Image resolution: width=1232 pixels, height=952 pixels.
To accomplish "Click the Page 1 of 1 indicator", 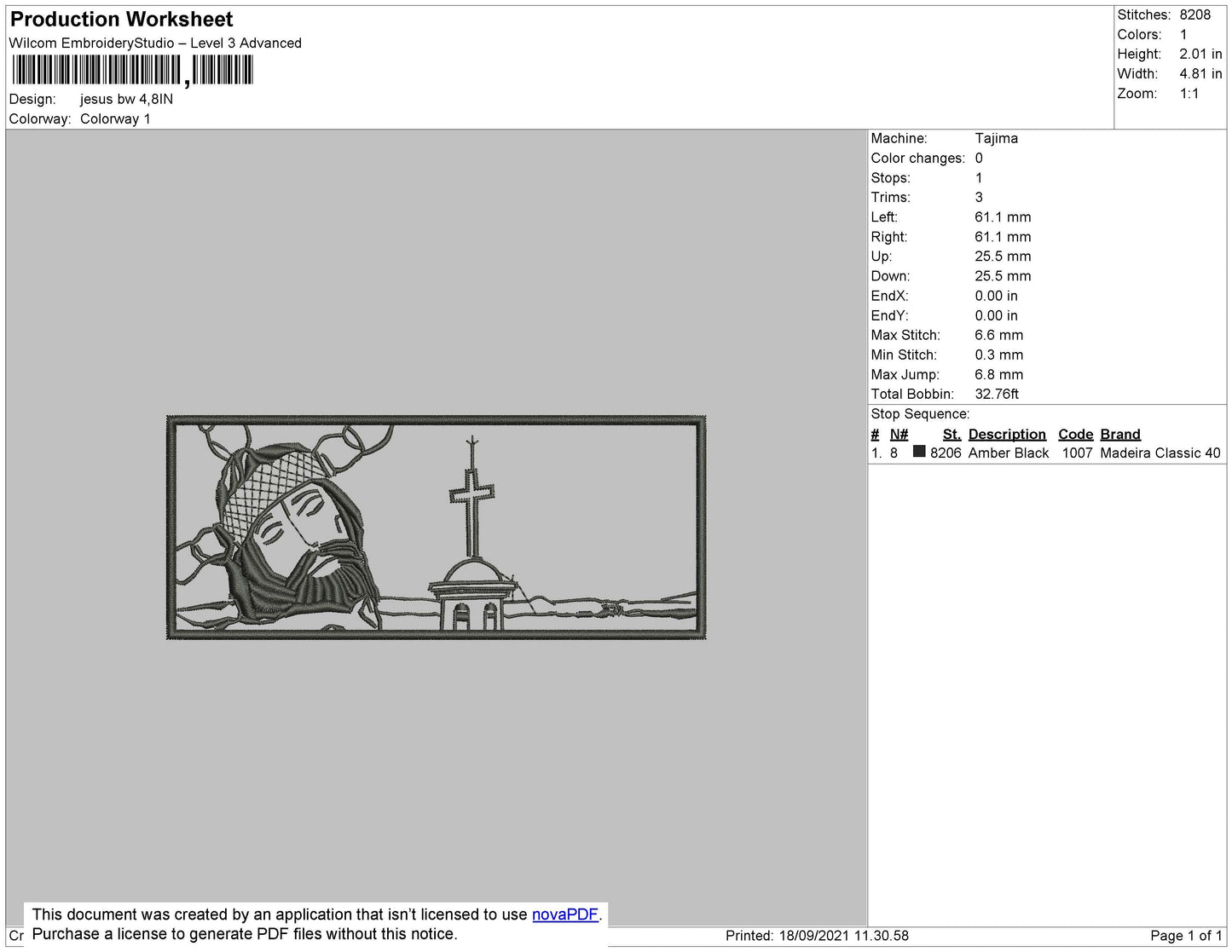I will 1187,936.
